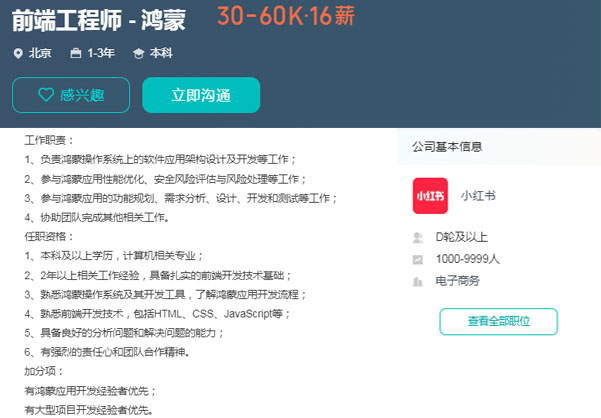The width and height of the screenshot is (601, 418).
Task: Click the D轮及以上 funding text
Action: [461, 237]
